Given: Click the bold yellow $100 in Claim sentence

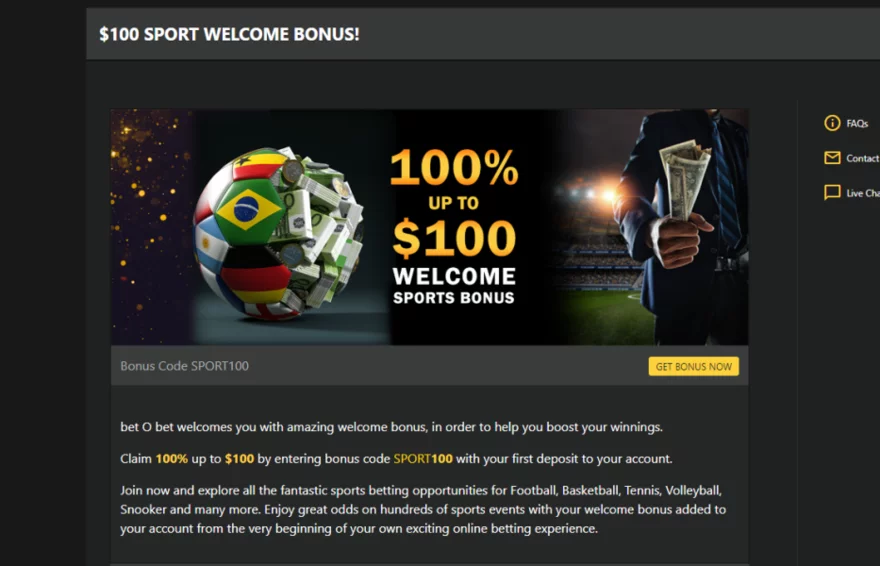Looking at the screenshot, I should pos(239,459).
